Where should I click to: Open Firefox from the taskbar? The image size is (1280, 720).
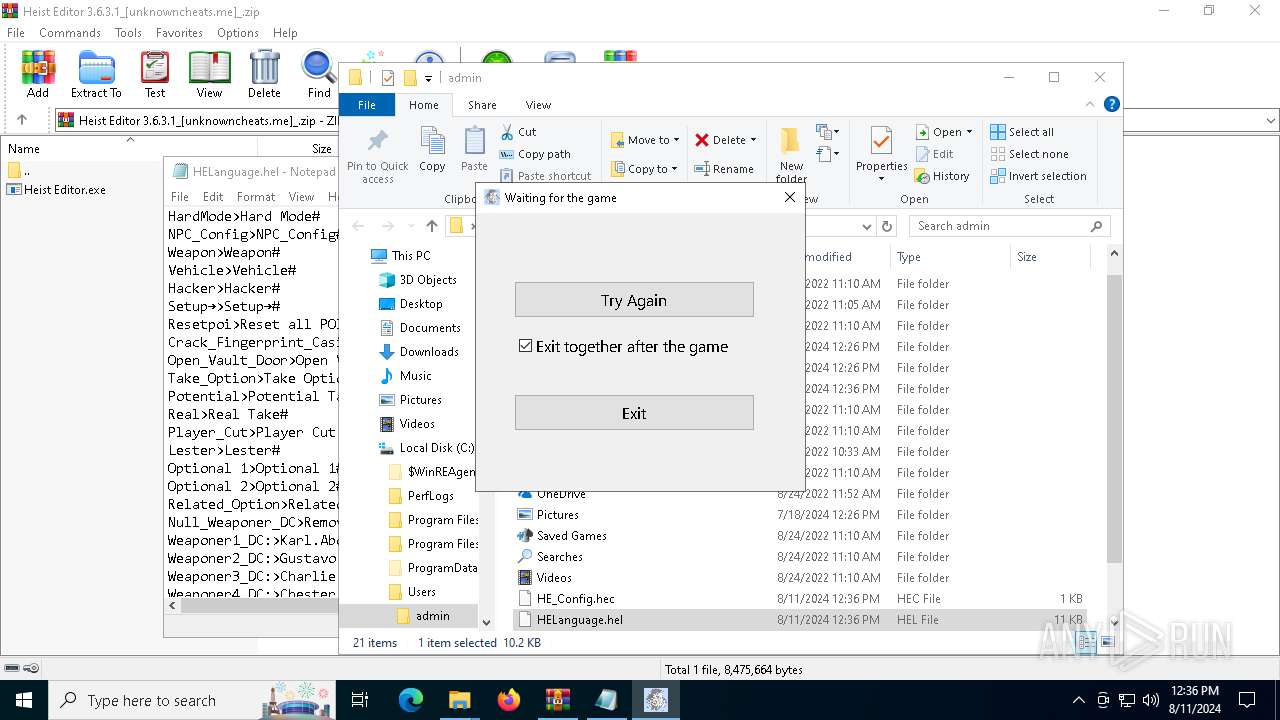[509, 700]
